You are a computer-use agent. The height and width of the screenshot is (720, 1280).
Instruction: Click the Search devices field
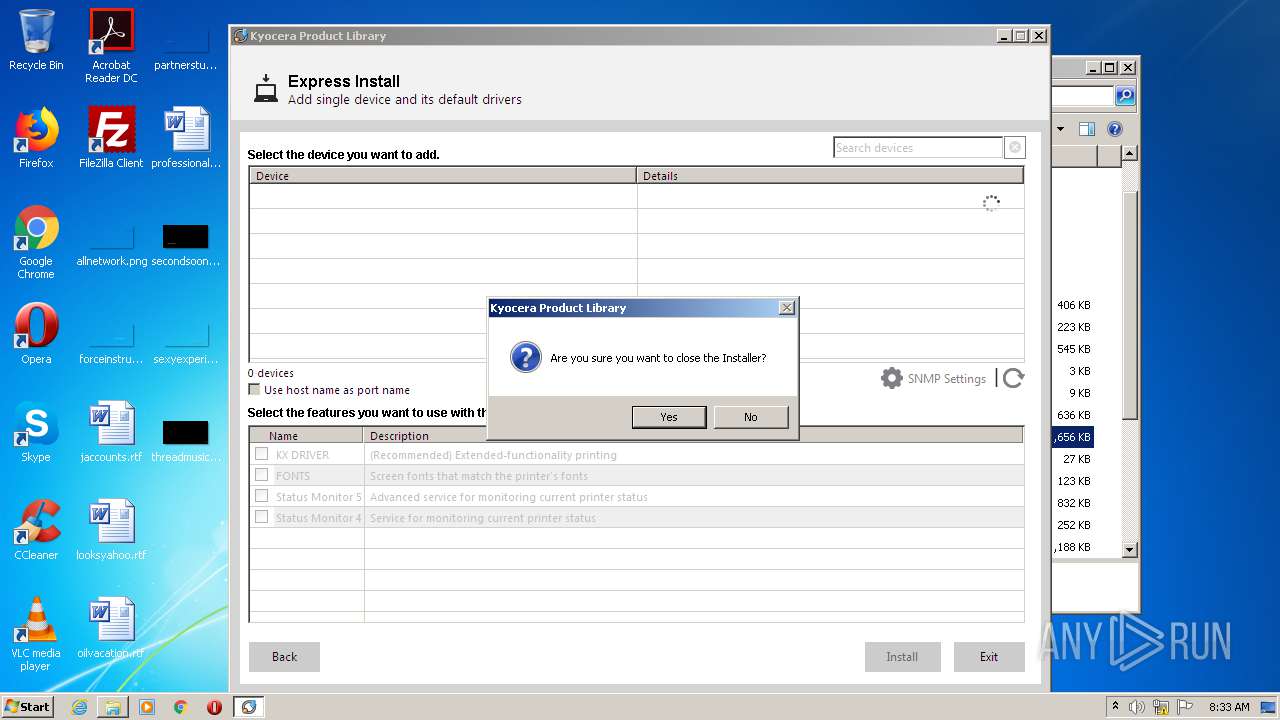pyautogui.click(x=918, y=148)
